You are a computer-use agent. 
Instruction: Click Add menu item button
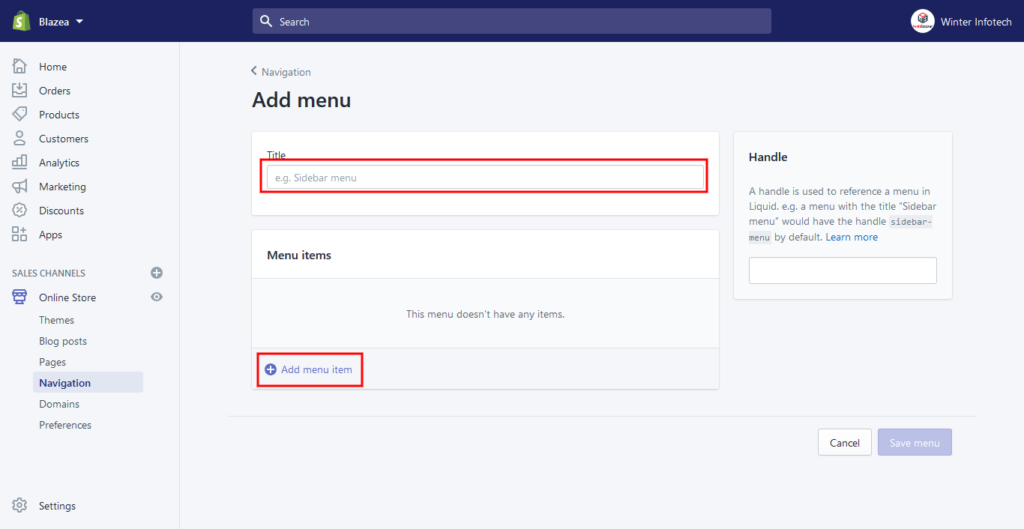click(308, 370)
